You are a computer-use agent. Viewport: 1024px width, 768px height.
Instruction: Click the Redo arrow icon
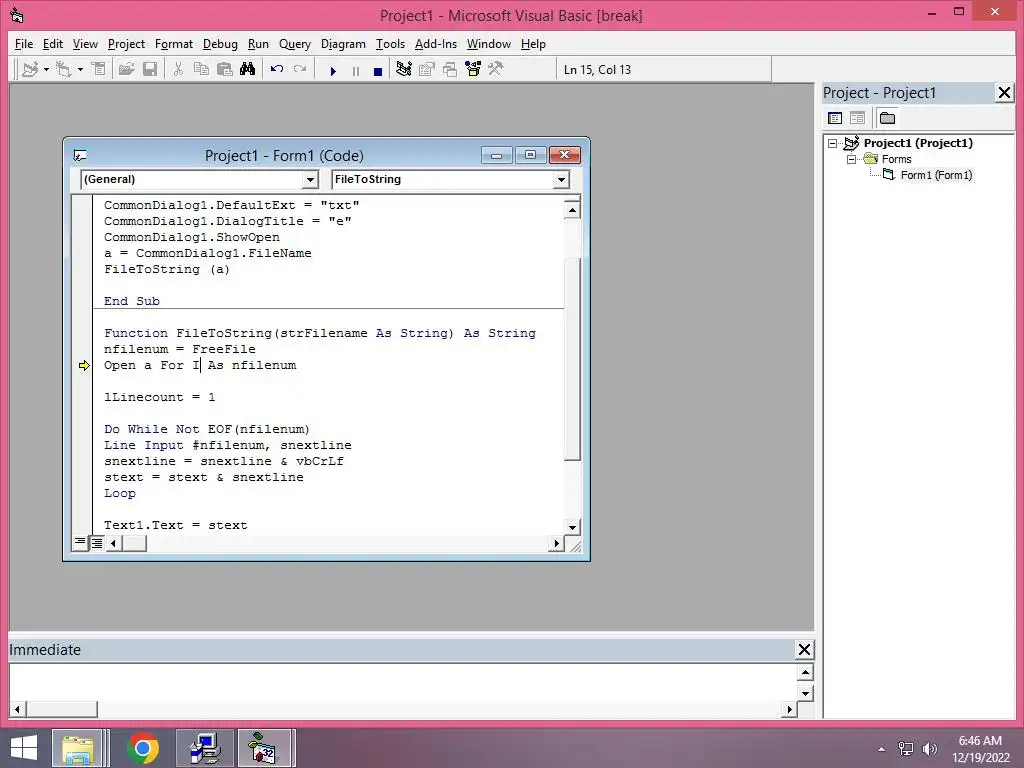[300, 69]
